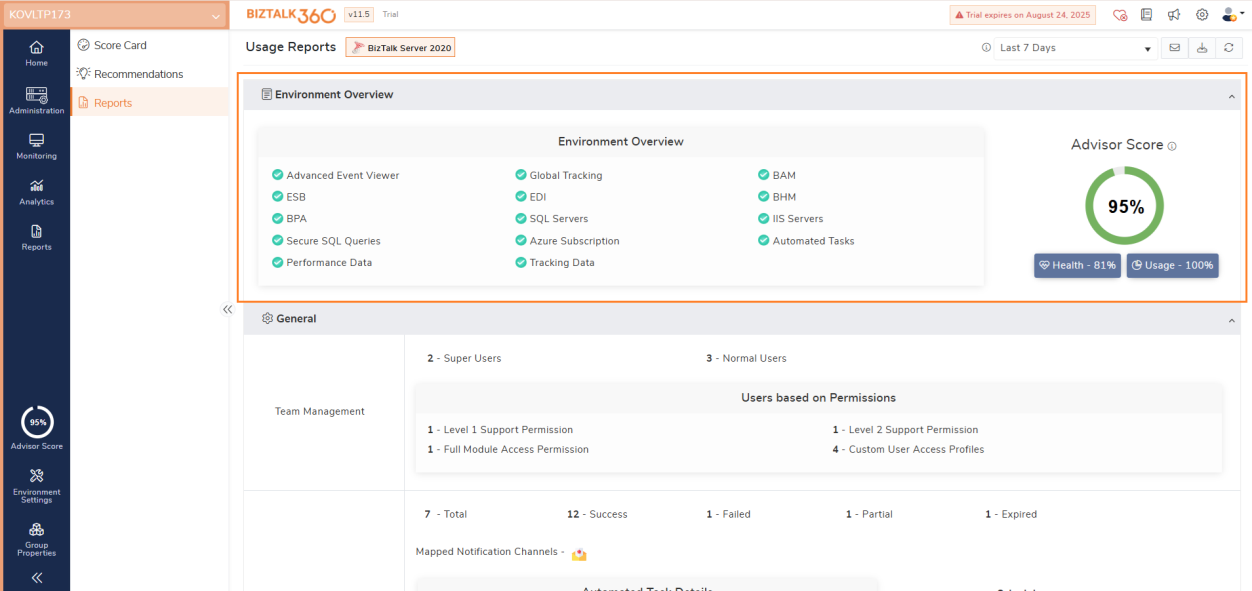
Task: Refresh the Usage Reports page
Action: pos(1229,47)
